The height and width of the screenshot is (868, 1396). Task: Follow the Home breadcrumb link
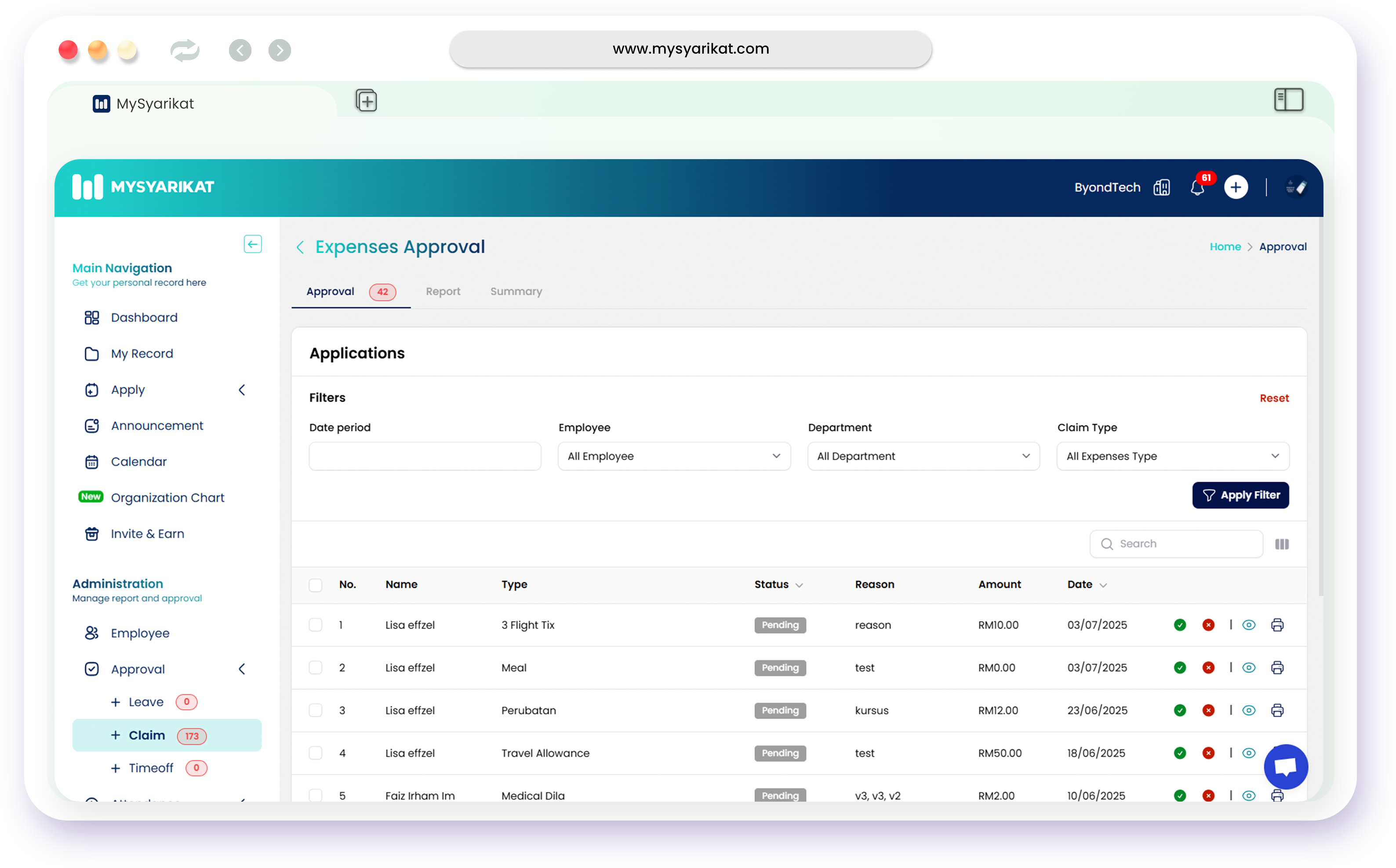(1225, 247)
